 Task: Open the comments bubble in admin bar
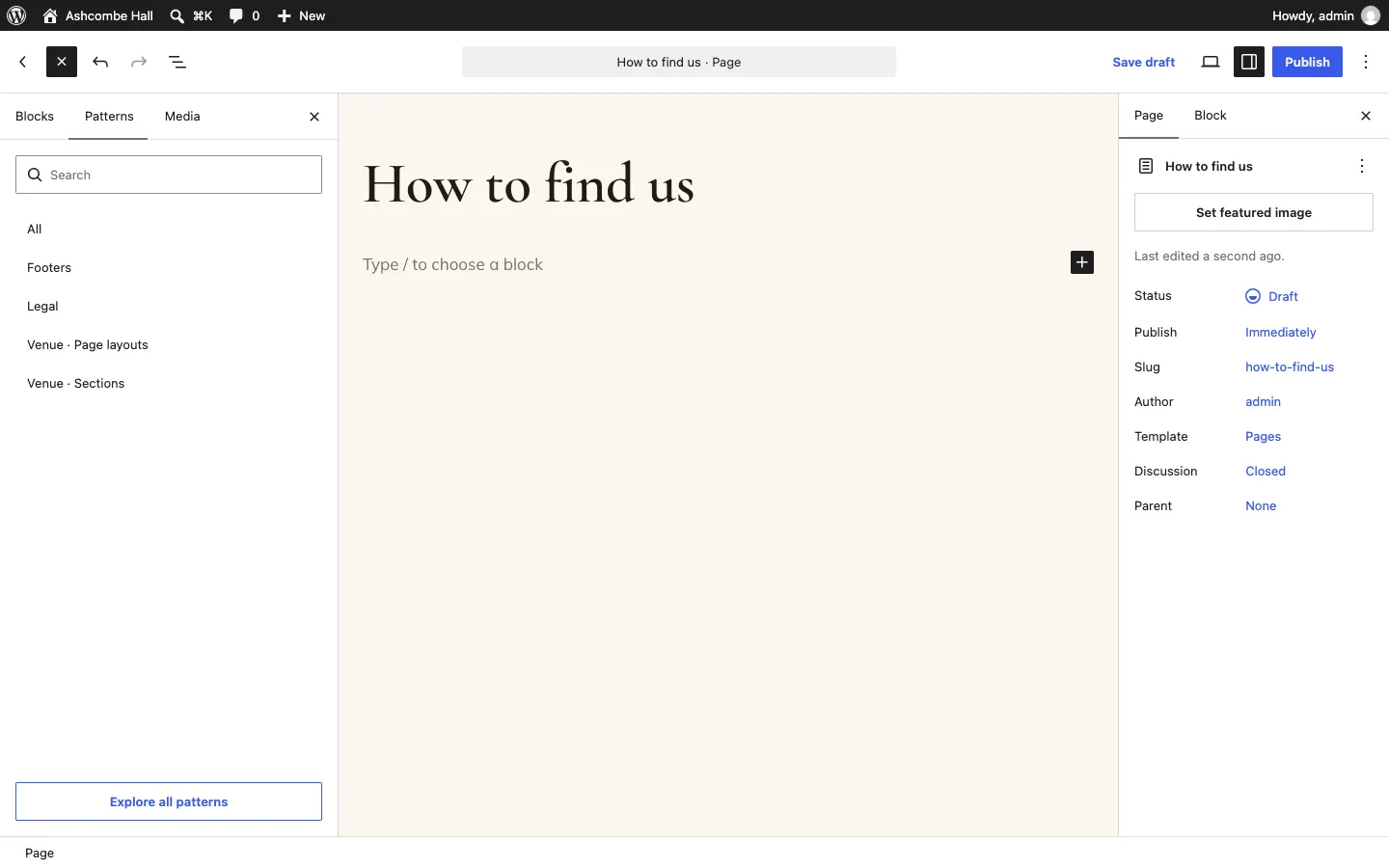tap(245, 15)
